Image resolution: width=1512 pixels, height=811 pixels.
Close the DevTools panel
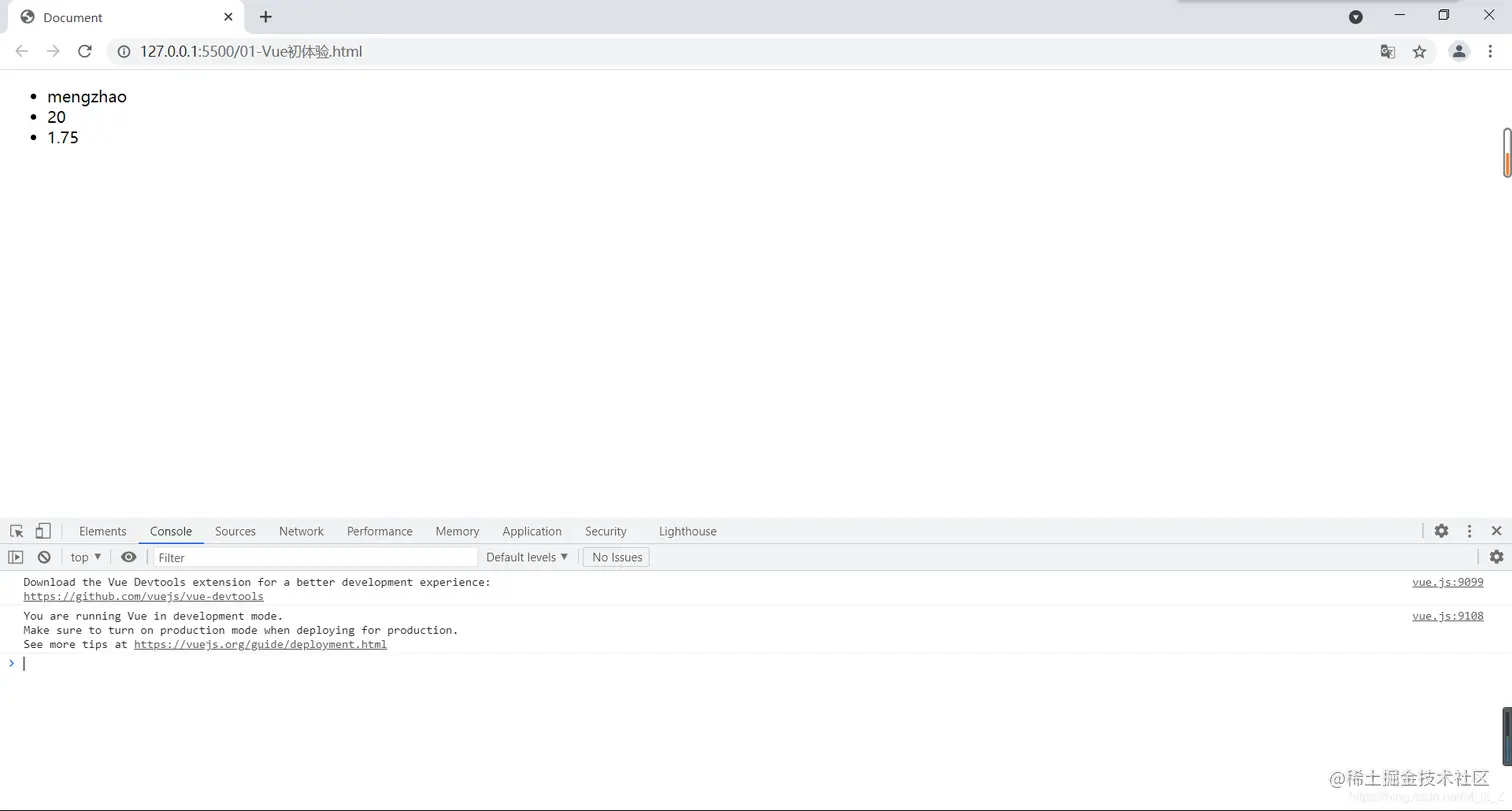tap(1496, 531)
